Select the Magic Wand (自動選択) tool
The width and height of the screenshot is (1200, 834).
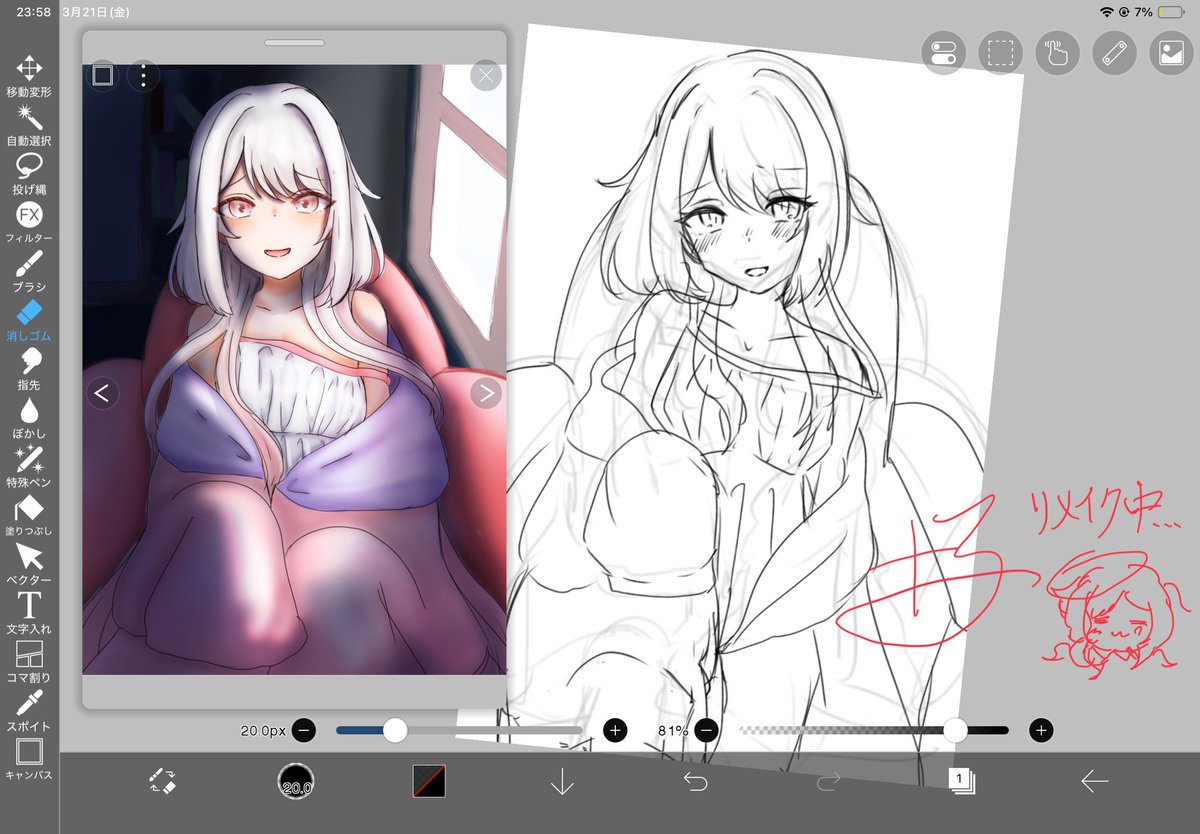(29, 125)
